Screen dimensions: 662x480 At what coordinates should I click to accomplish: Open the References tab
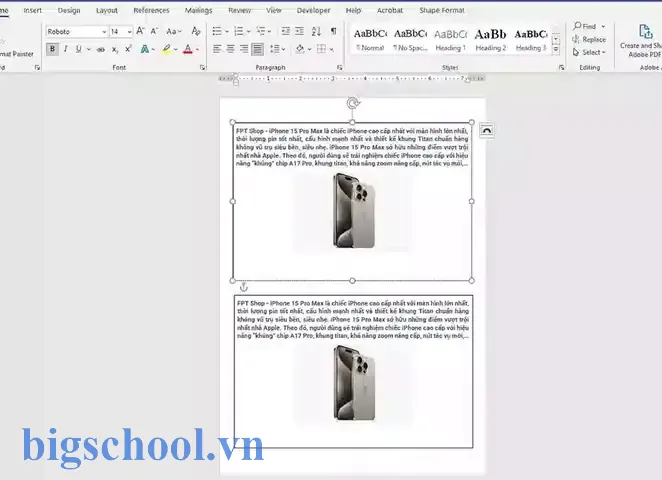151,10
